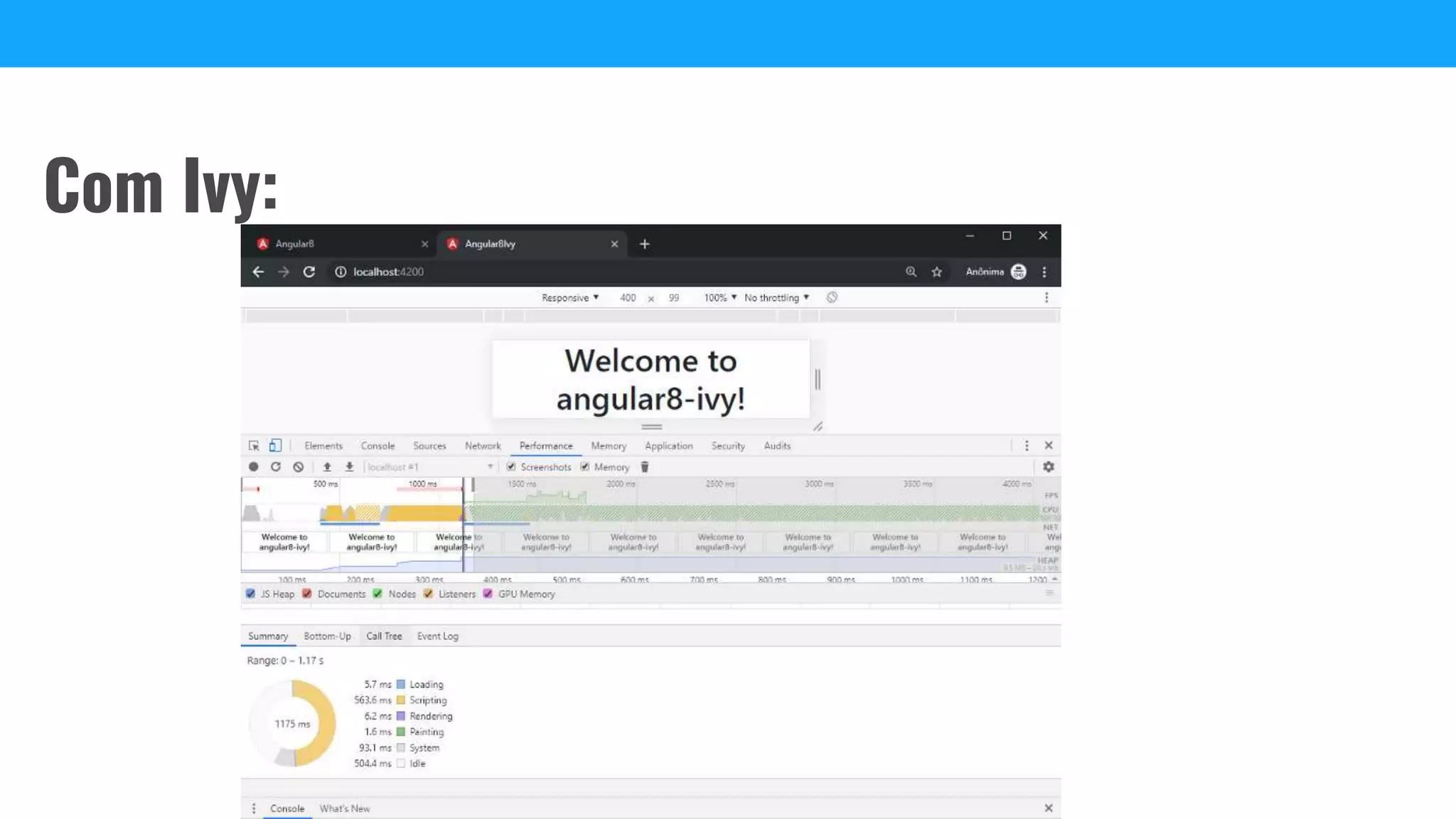This screenshot has width=1456, height=819.
Task: Click the clear recording icon
Action: coord(299,467)
